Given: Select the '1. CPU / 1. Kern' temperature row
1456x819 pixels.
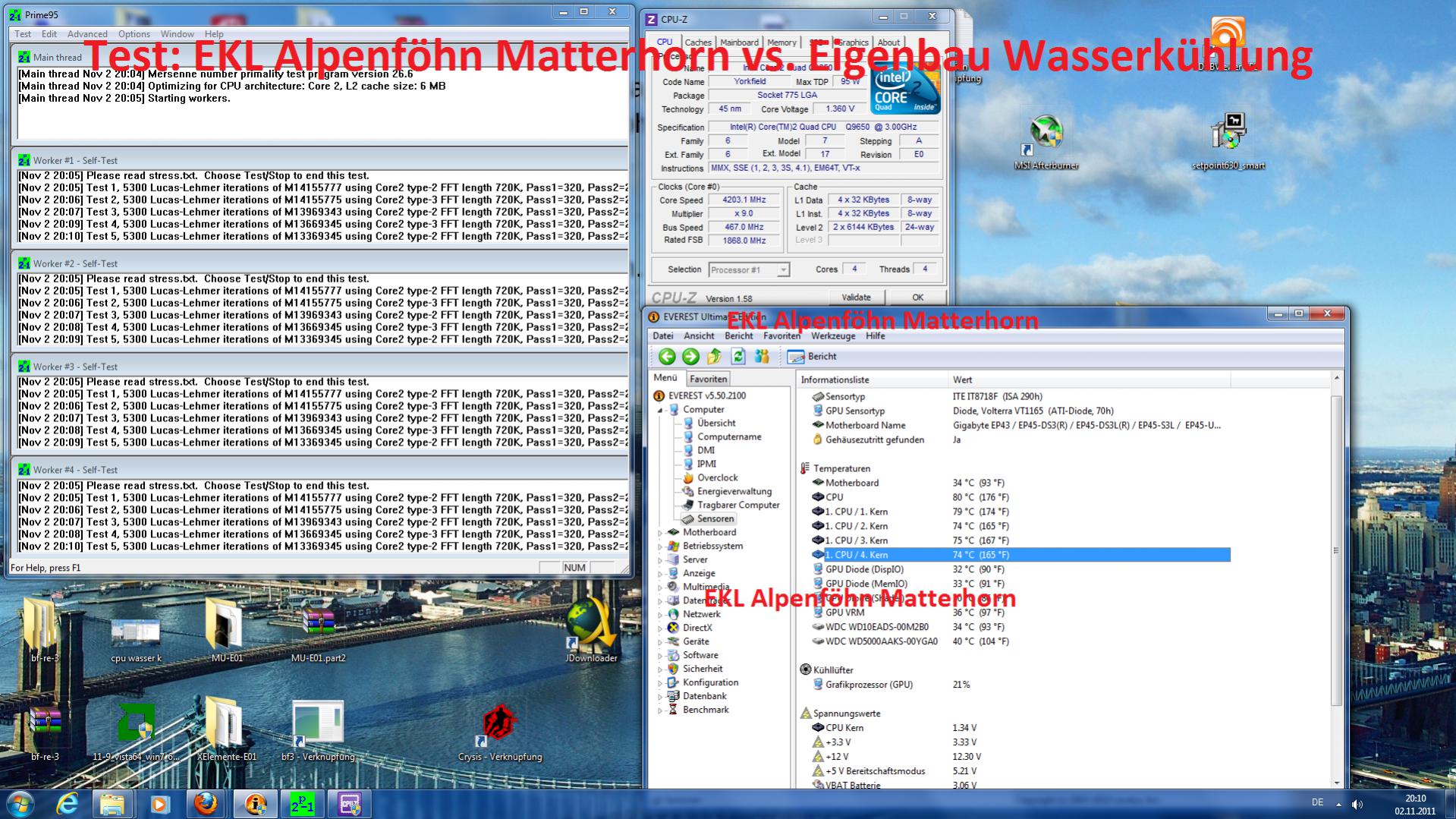Looking at the screenshot, I should pos(1020,512).
